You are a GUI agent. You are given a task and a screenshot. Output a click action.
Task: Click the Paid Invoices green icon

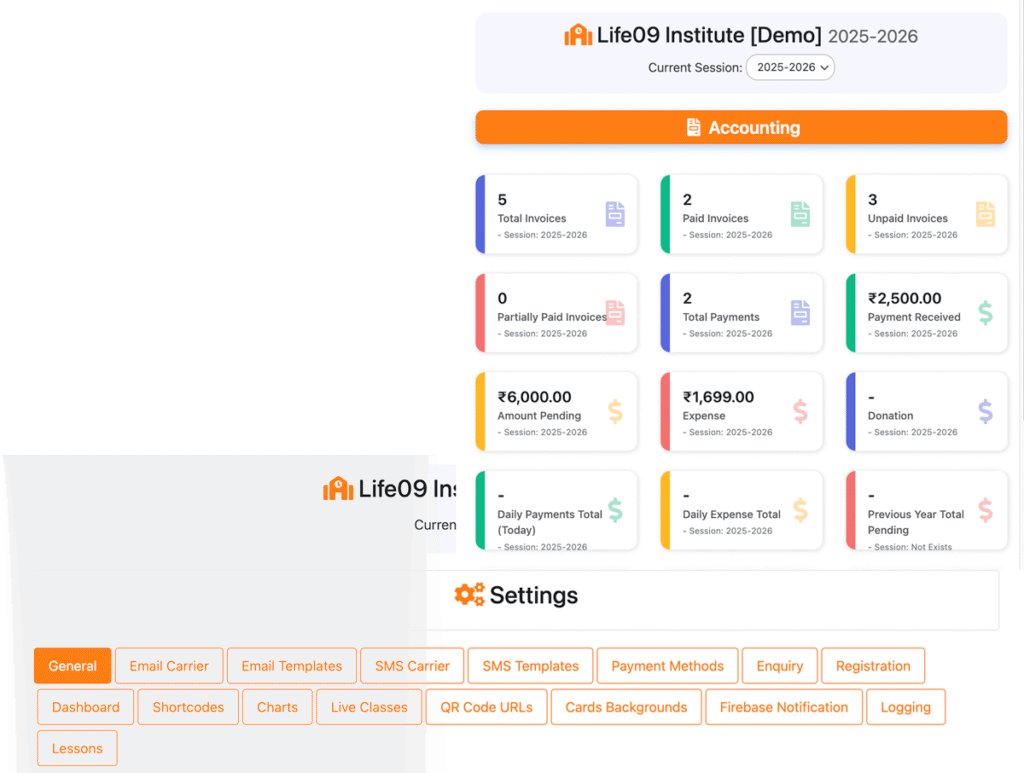(799, 214)
